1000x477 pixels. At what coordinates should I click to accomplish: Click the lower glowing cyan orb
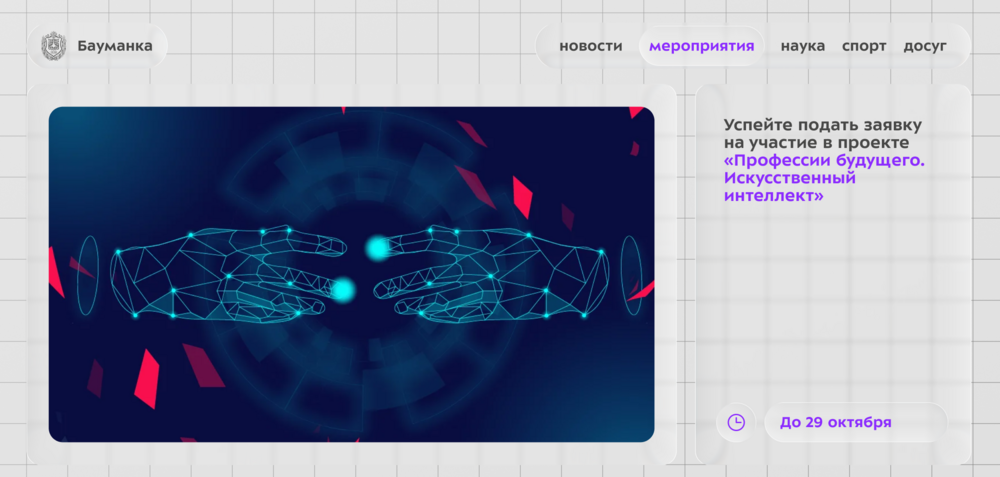pos(343,290)
